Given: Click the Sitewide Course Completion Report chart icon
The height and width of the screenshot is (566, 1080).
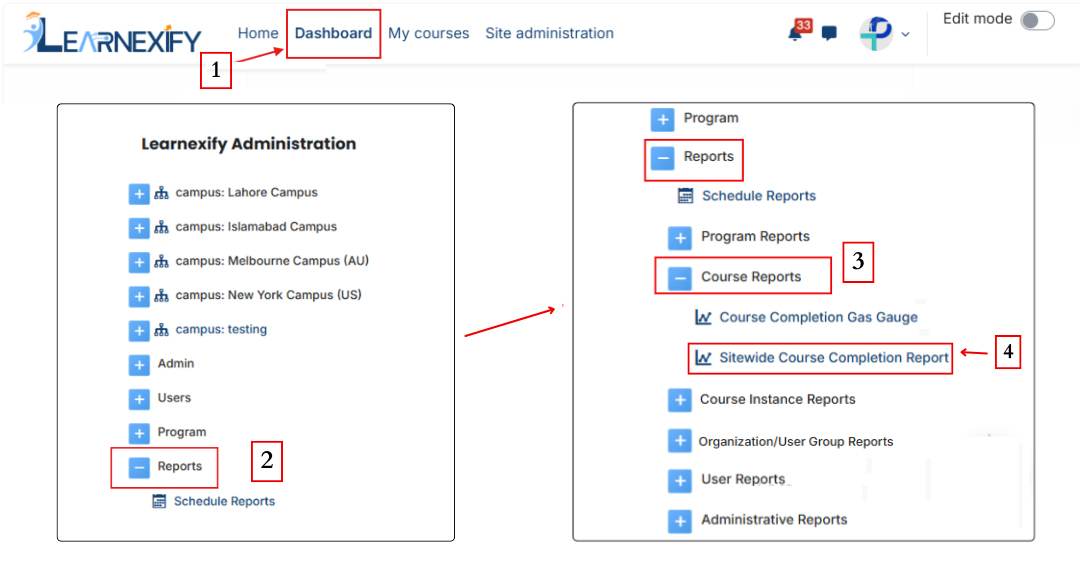Looking at the screenshot, I should pyautogui.click(x=703, y=358).
